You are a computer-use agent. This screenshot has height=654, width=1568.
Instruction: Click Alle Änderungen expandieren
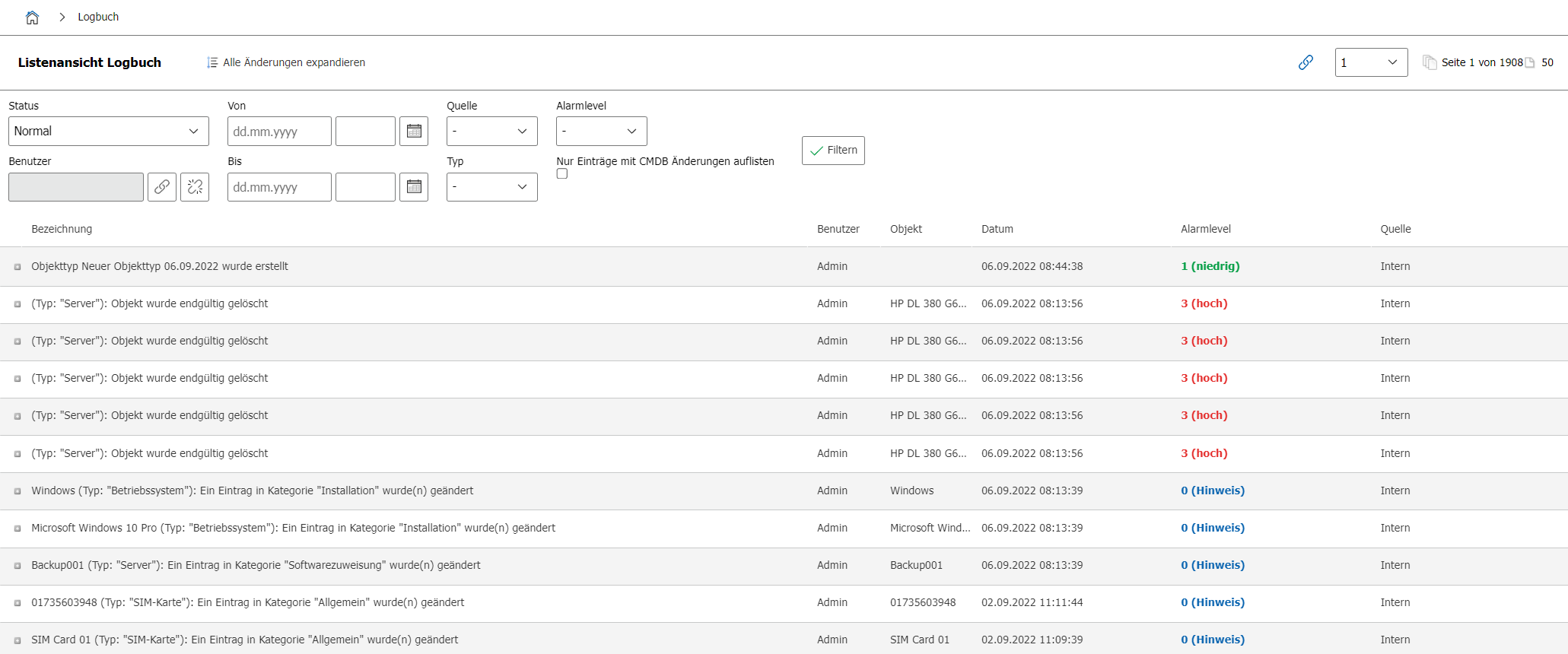coord(286,62)
